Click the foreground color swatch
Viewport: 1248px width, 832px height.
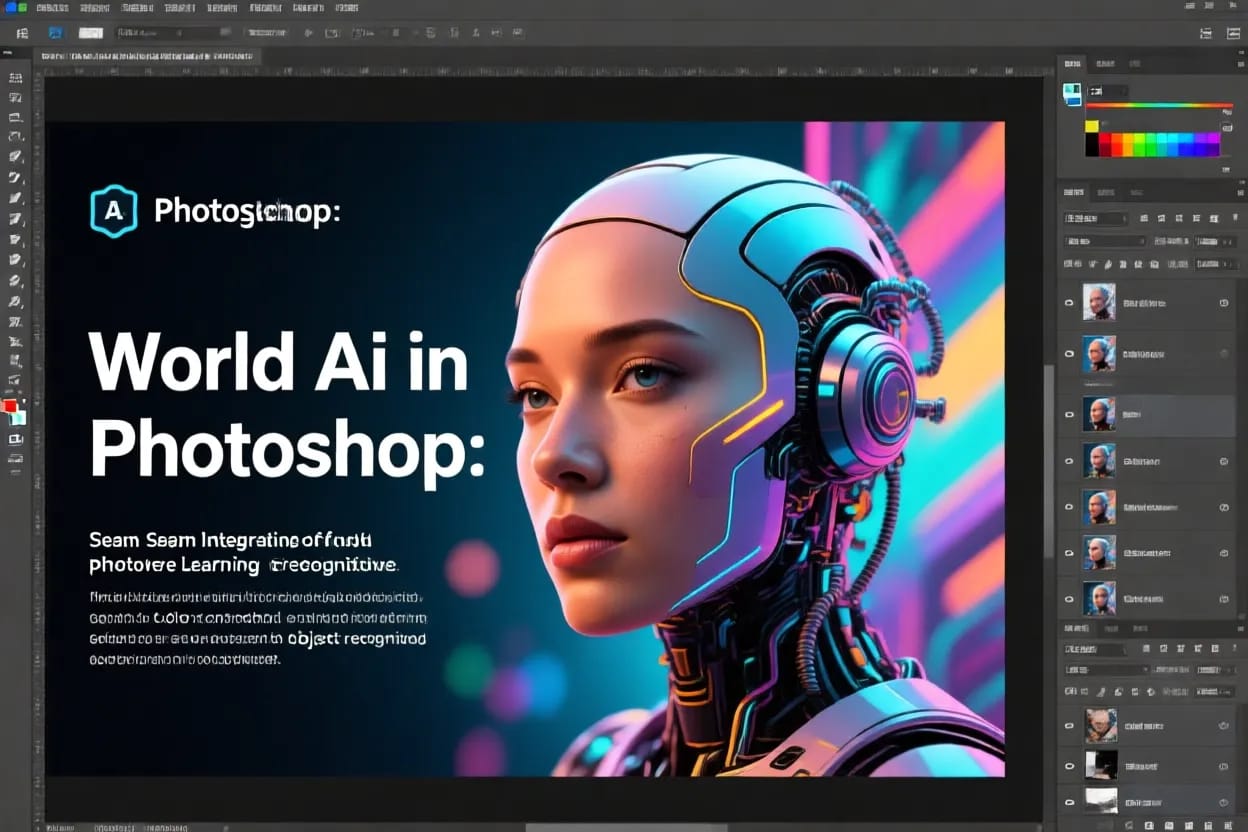tap(10, 404)
